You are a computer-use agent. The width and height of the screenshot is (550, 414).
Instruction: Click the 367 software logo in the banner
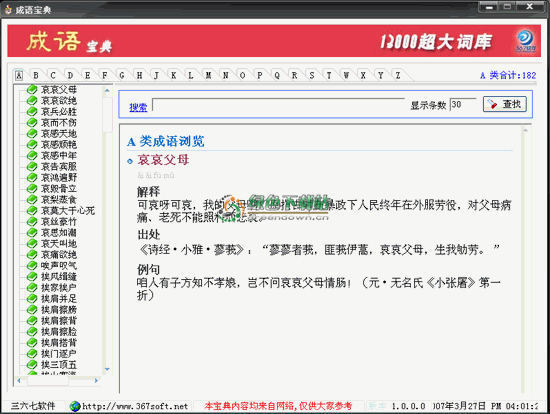[x=525, y=41]
